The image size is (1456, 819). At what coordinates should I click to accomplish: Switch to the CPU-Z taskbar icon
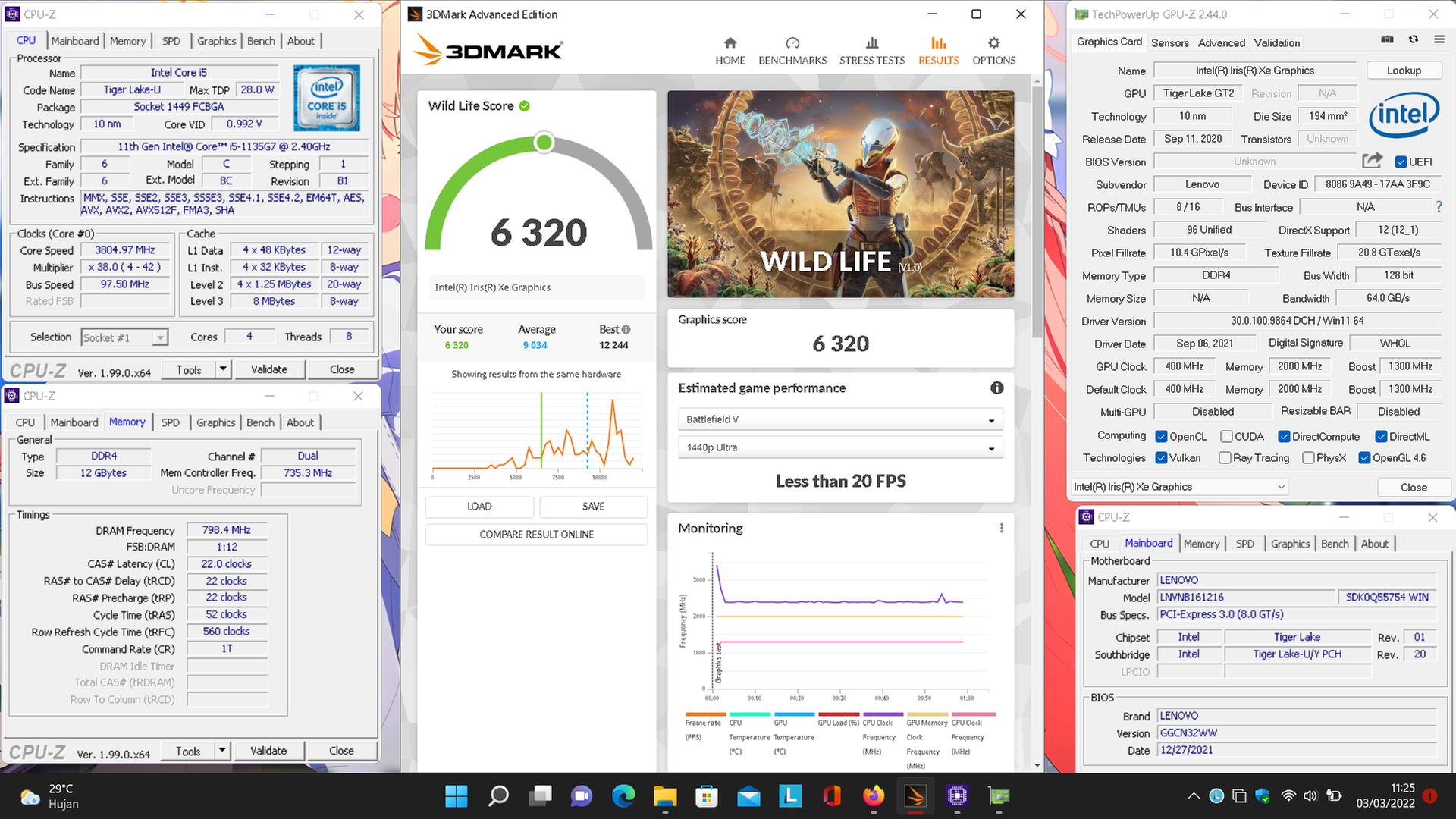[957, 795]
